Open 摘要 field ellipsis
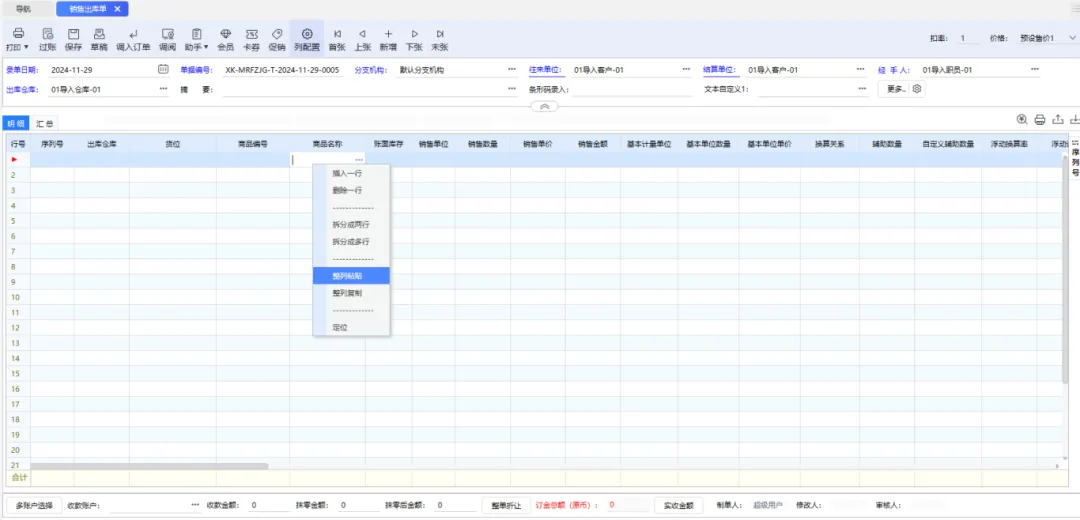 point(512,89)
